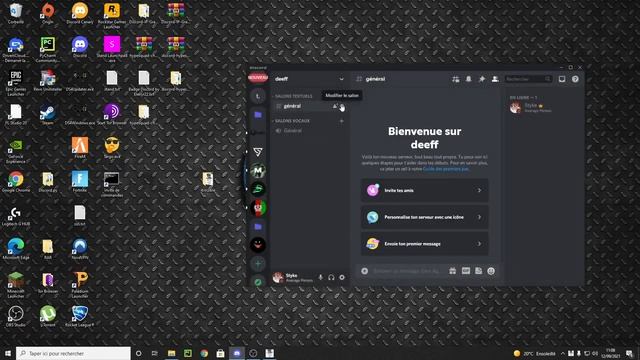Screen dimensions: 640x360
Task: Select the server with M logo
Action: tap(258, 171)
